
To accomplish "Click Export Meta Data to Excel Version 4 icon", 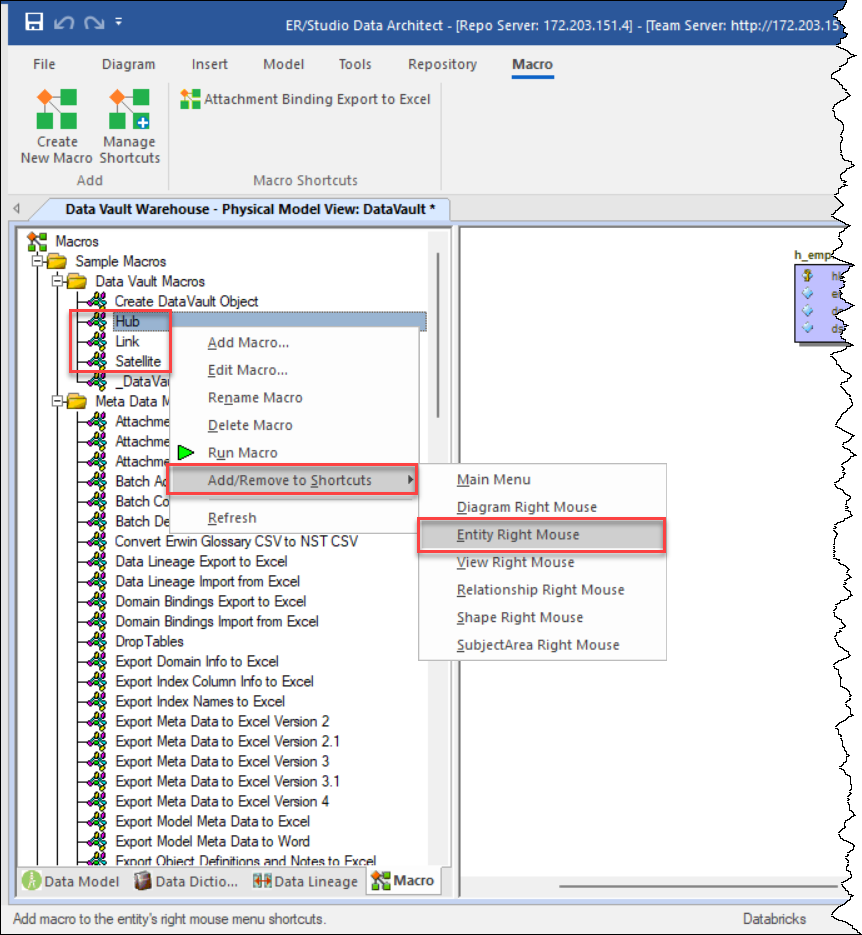I will click(x=97, y=801).
